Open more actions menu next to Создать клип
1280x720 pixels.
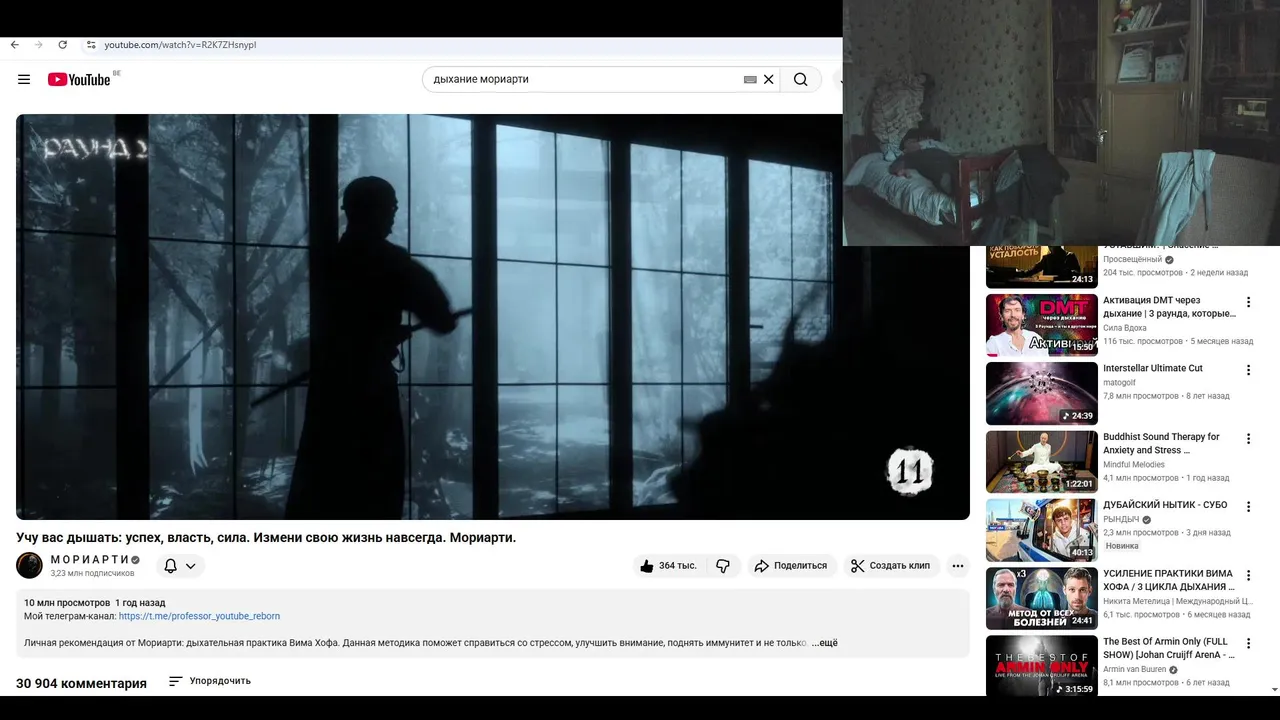958,566
